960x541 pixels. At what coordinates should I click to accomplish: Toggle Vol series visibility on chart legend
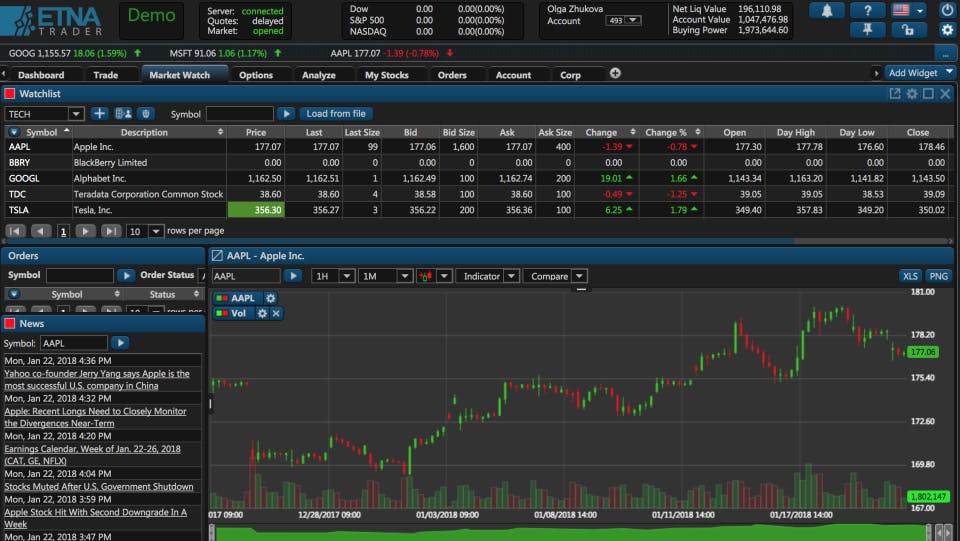(222, 313)
